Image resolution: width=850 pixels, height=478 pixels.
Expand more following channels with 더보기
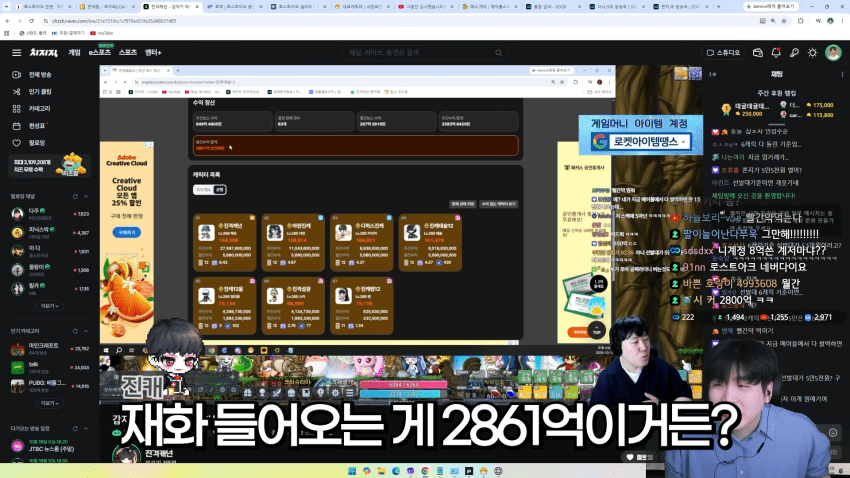49,306
